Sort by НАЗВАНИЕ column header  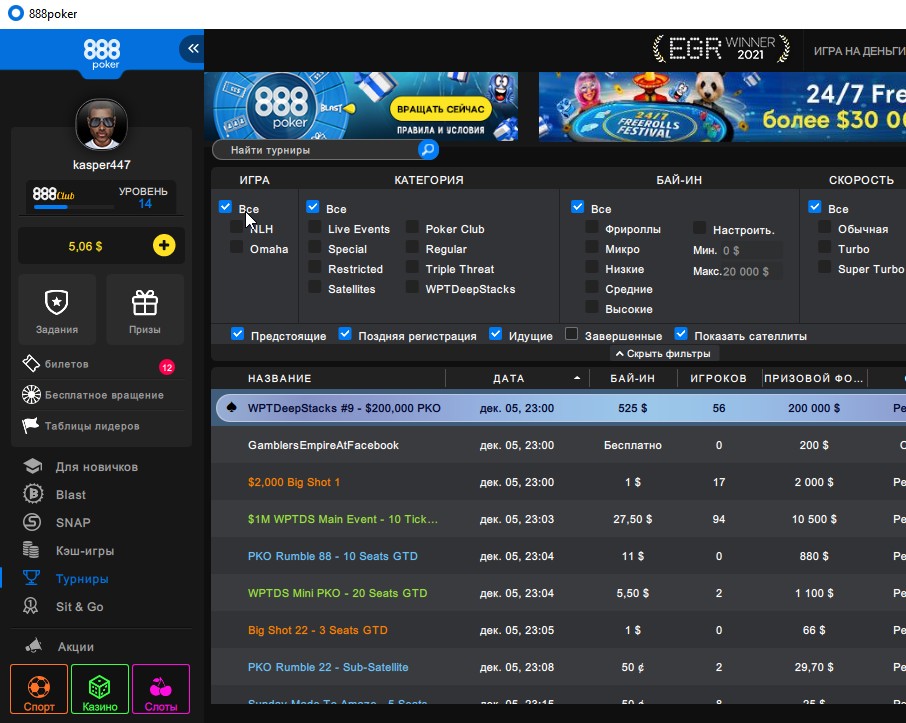point(280,379)
